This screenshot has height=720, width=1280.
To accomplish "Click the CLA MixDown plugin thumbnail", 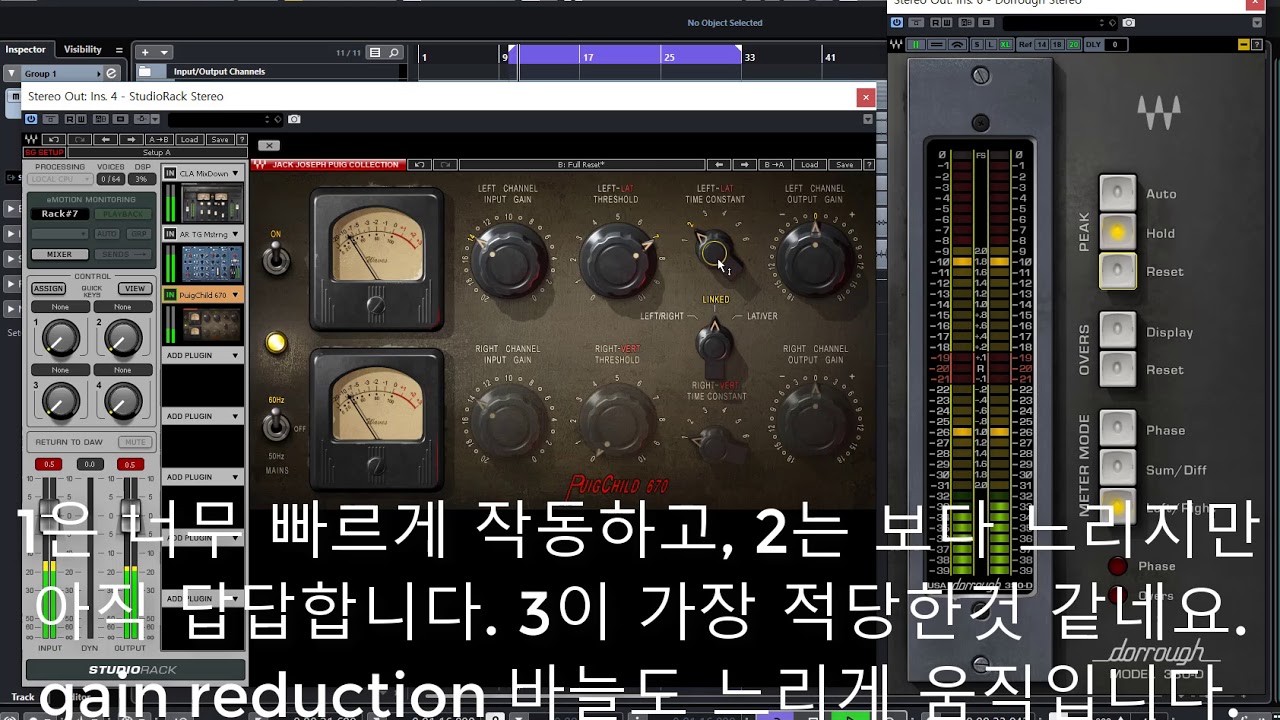I will tap(212, 203).
